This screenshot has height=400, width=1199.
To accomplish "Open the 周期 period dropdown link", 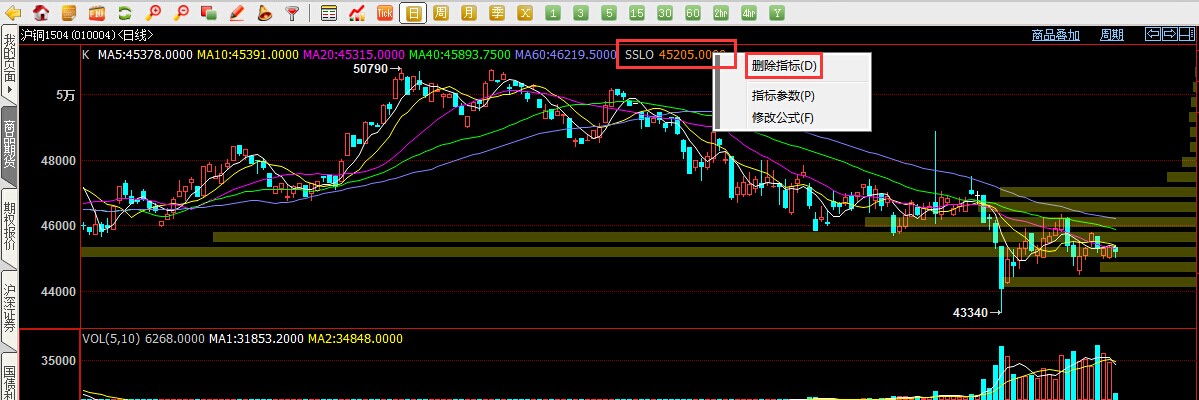I will click(x=1111, y=35).
